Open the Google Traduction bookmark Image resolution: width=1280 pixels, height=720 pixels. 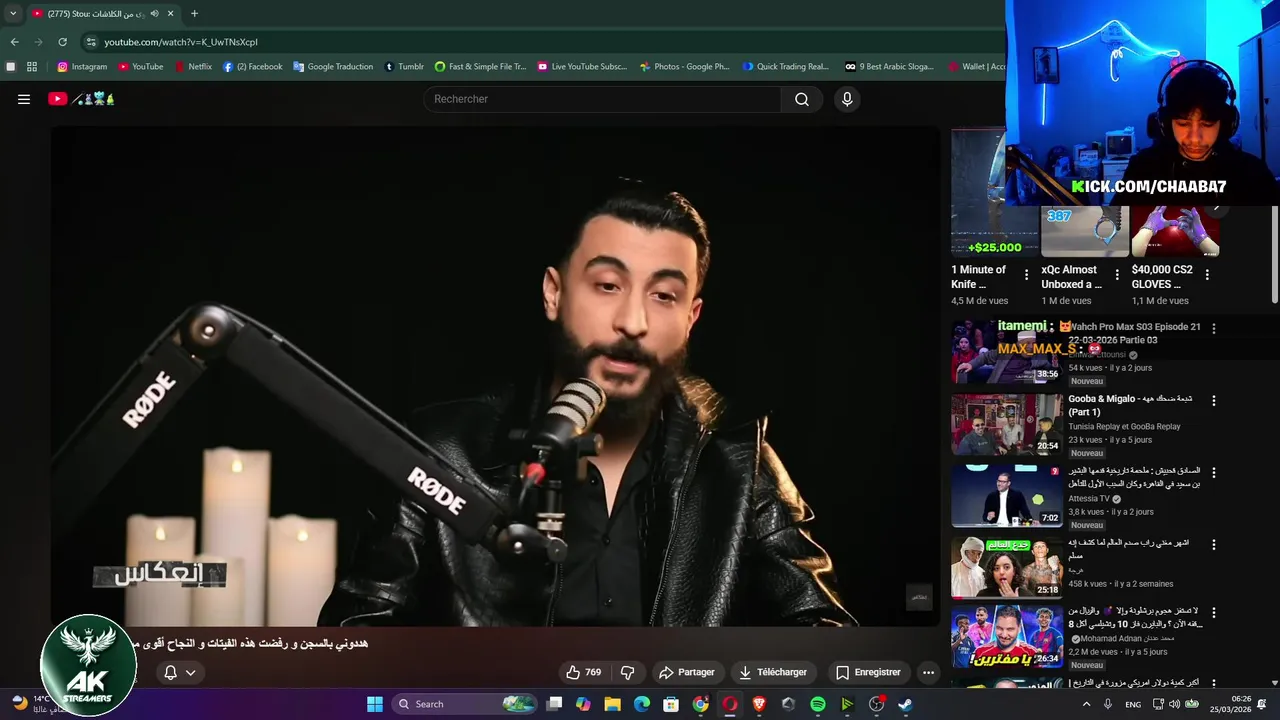click(x=332, y=67)
